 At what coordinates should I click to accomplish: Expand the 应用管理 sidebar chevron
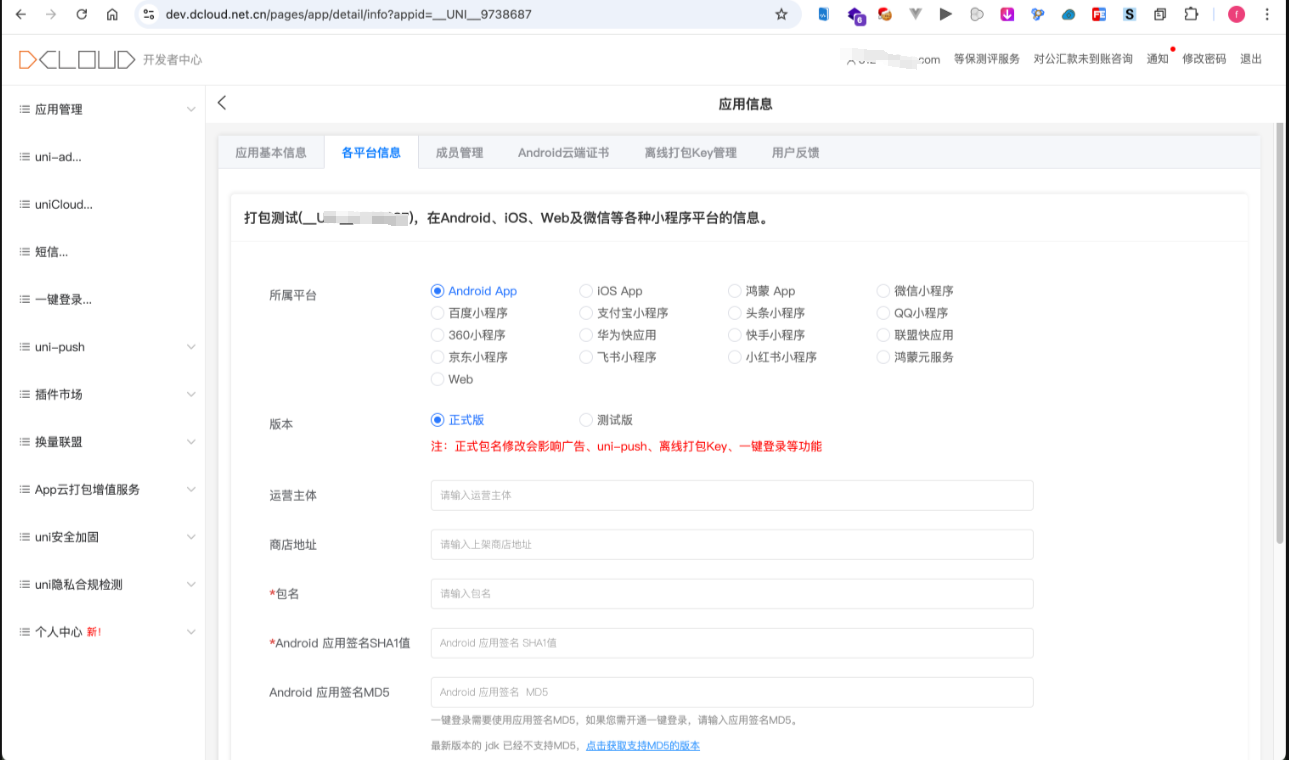(x=191, y=109)
